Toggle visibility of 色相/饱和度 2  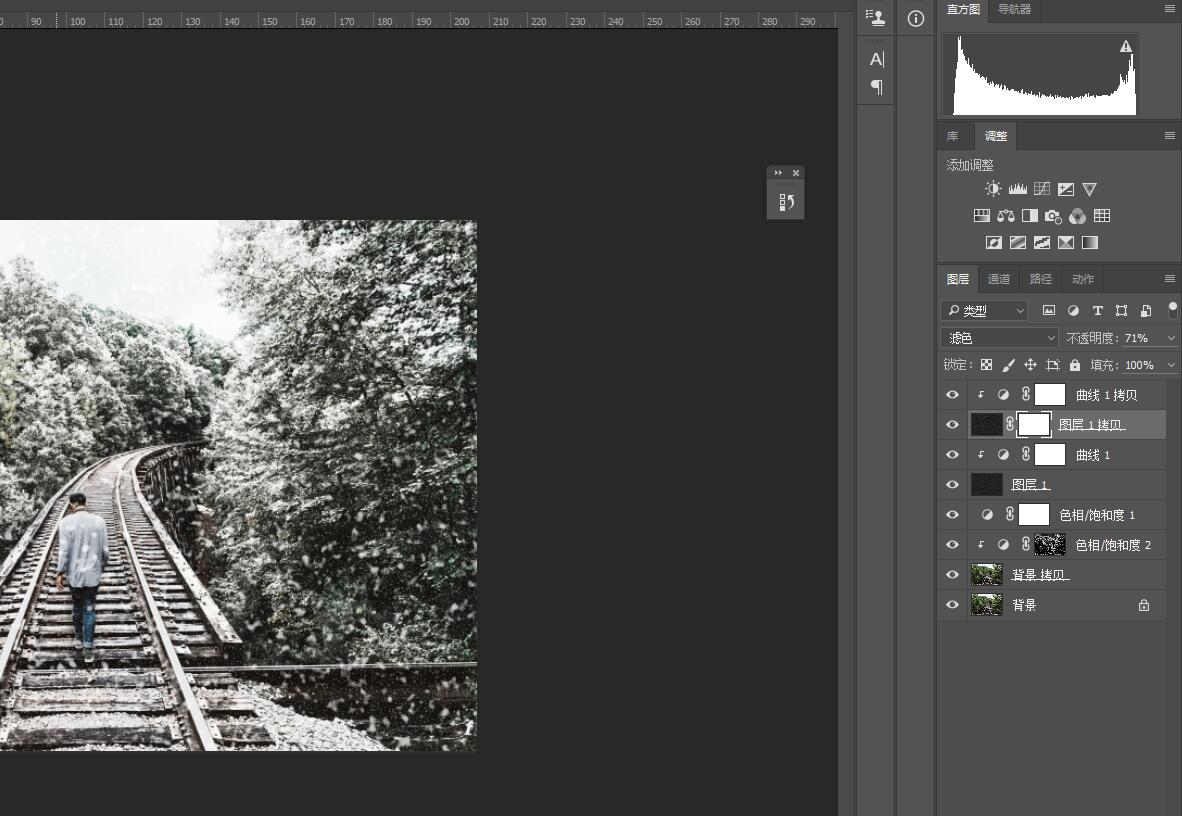click(x=952, y=545)
